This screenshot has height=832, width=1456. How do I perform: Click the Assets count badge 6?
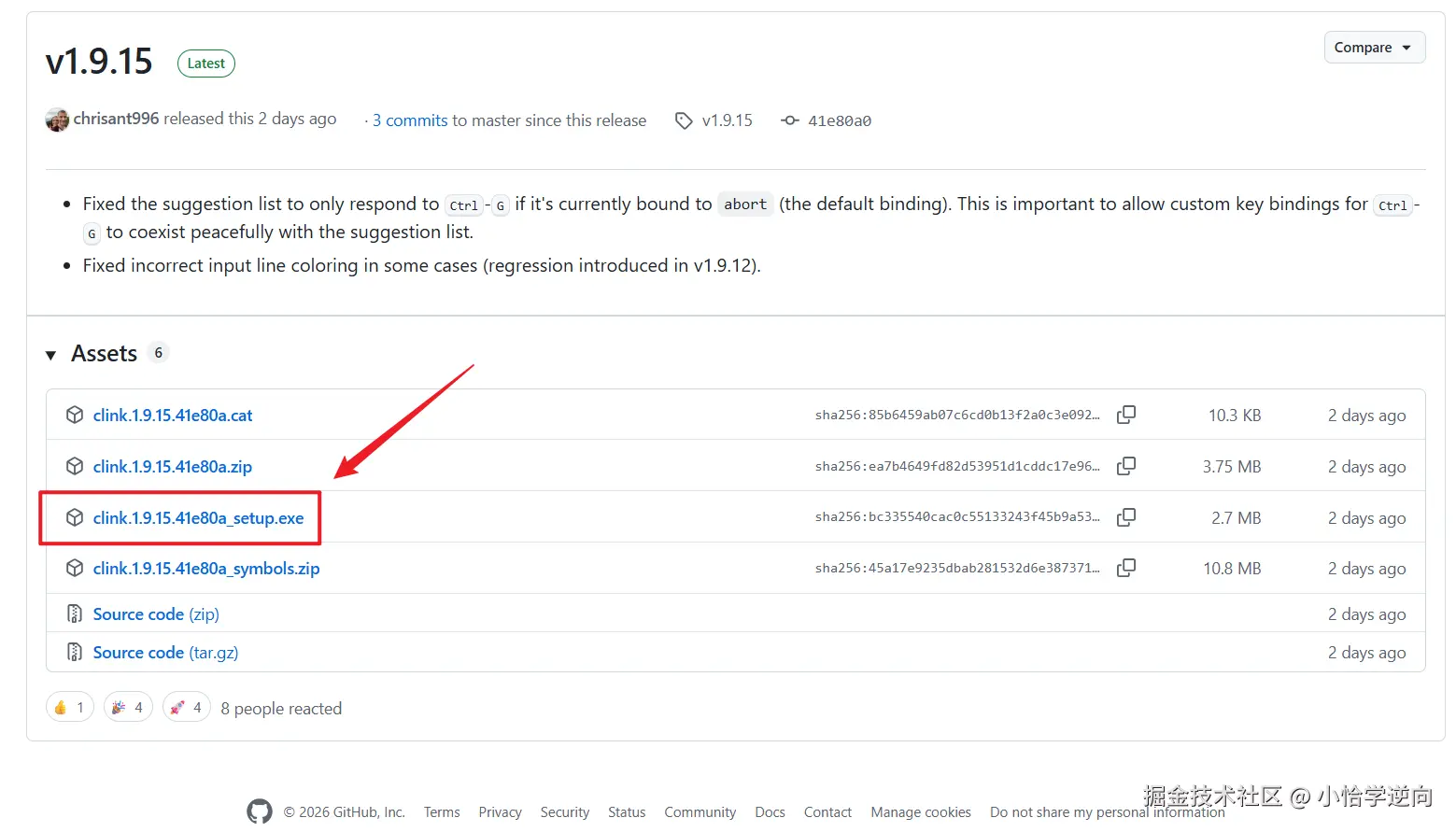point(159,353)
